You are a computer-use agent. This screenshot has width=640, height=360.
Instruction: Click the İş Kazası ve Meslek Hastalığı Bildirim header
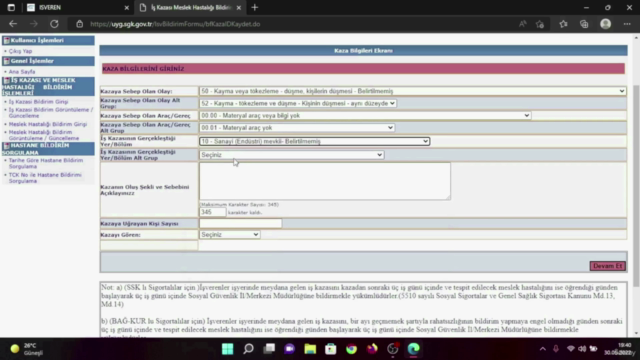(x=48, y=87)
